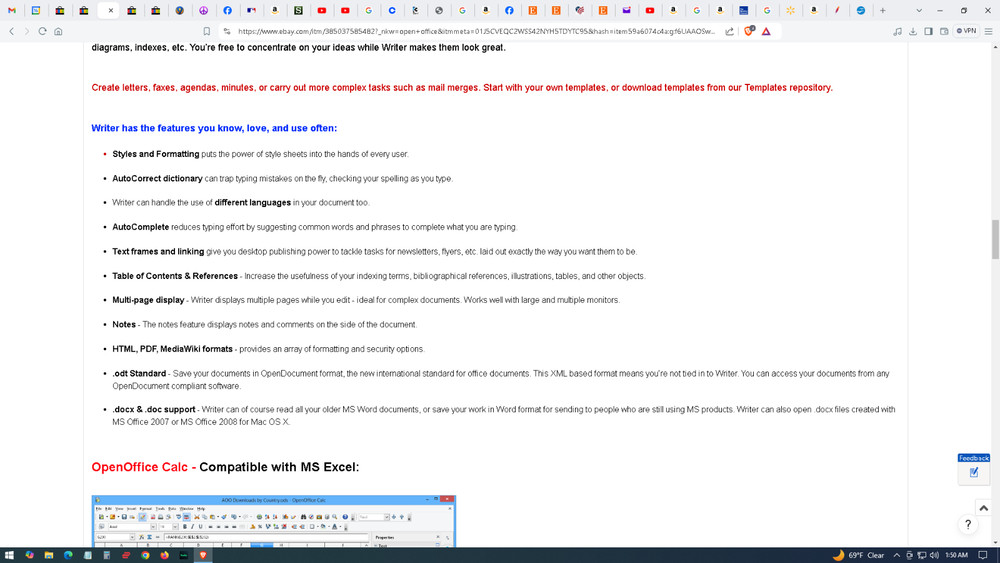Click the 'OpenOffice Calc -' red heading
Screen dimensions: 1000x563
[143, 467]
